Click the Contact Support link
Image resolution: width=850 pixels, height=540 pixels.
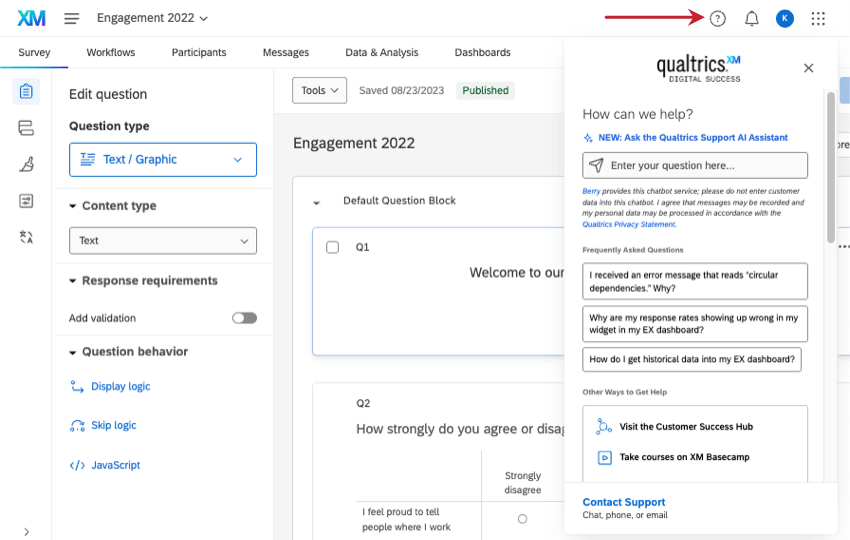623,502
